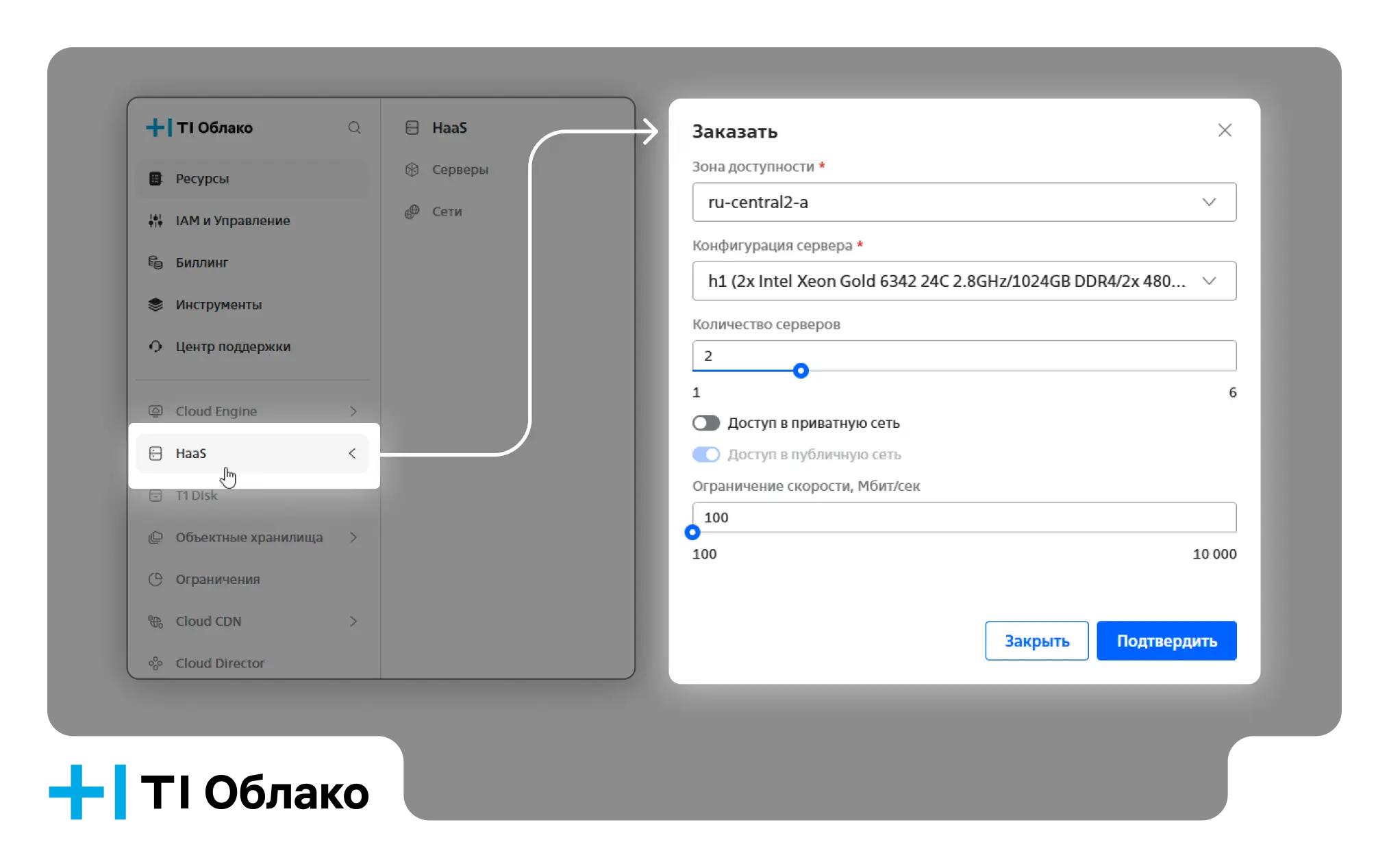The image size is (1389, 868).
Task: Click the Инструменты layers icon
Action: [x=155, y=305]
